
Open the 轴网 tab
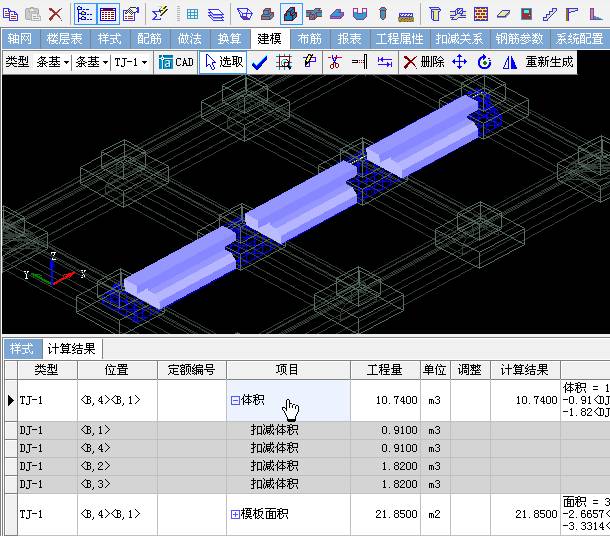point(20,39)
